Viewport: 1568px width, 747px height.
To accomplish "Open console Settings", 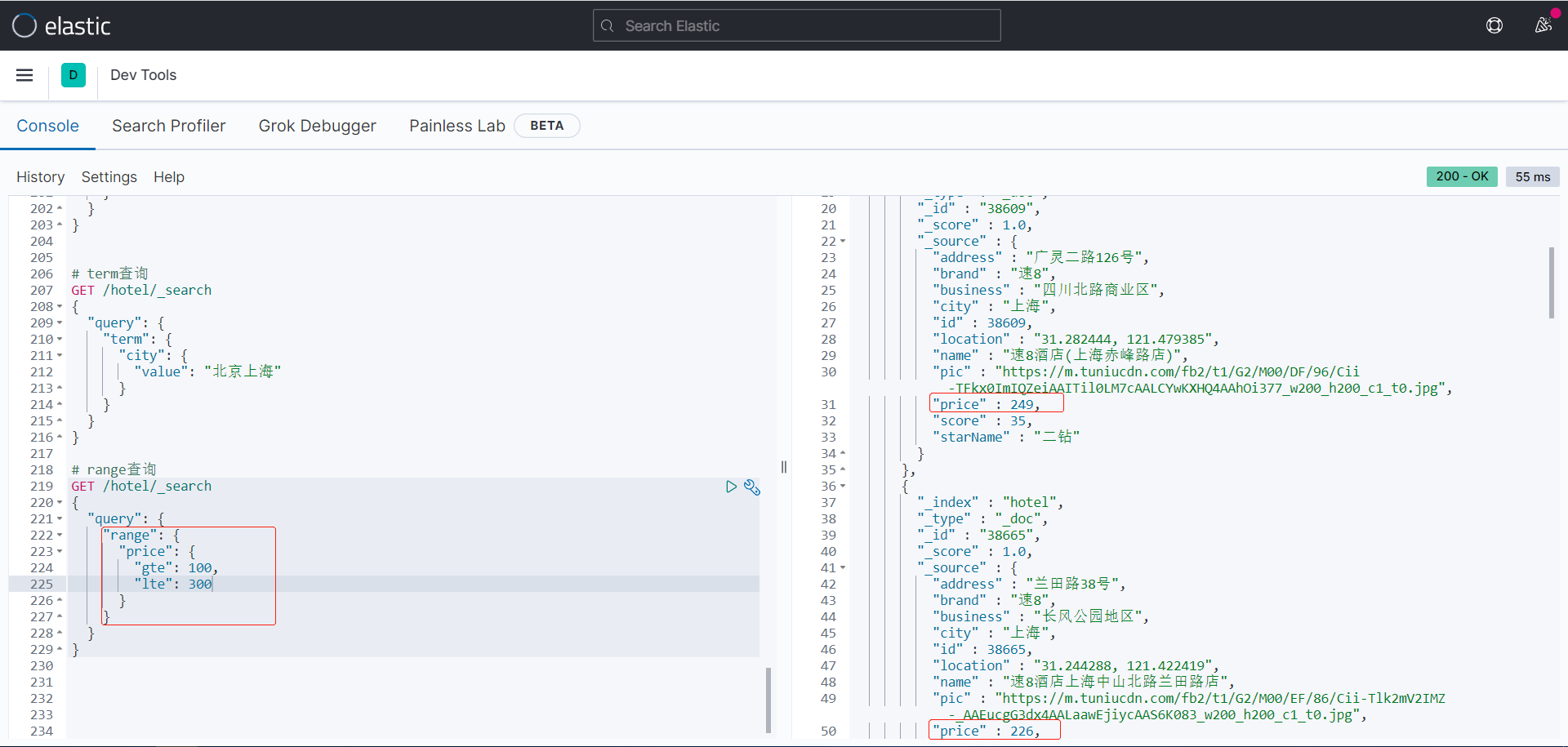I will 109,177.
